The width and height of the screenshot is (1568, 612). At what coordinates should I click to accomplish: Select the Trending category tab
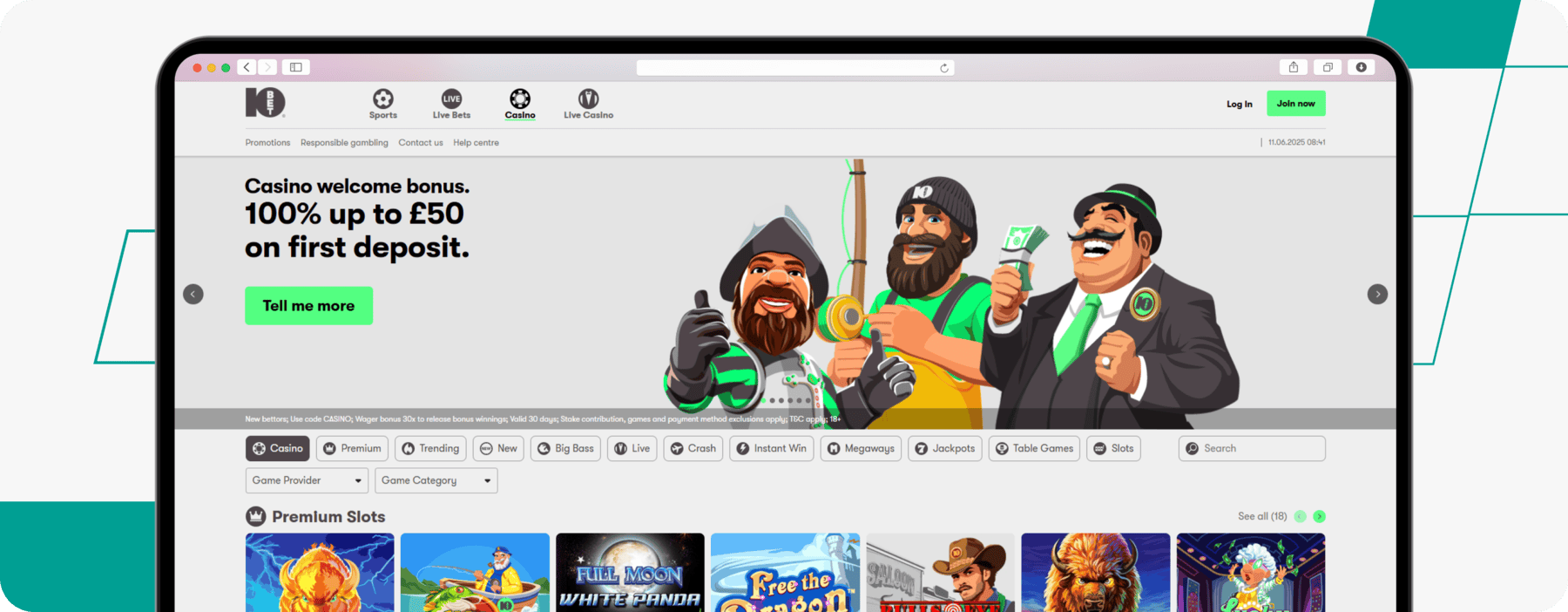430,448
